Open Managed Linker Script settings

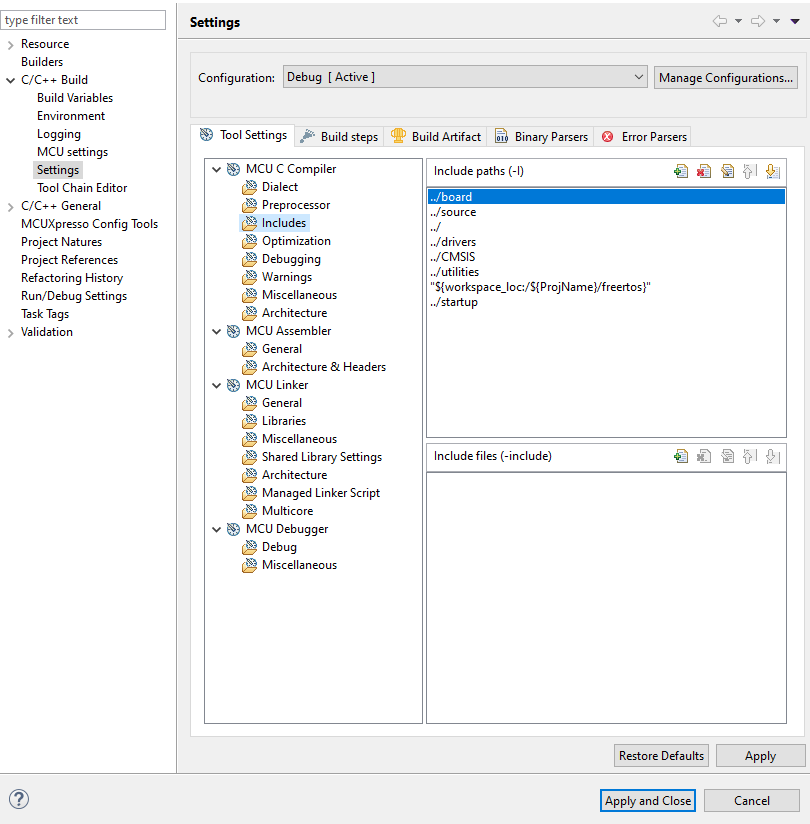(321, 493)
